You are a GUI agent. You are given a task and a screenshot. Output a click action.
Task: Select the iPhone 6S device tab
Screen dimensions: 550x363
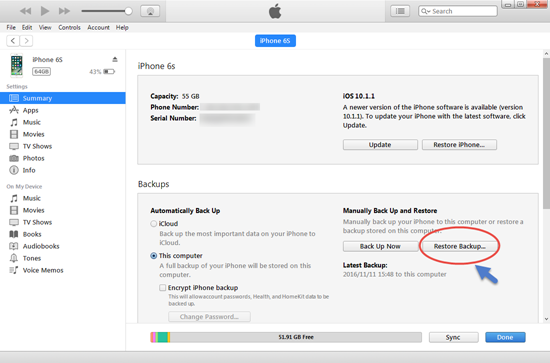tap(275, 41)
